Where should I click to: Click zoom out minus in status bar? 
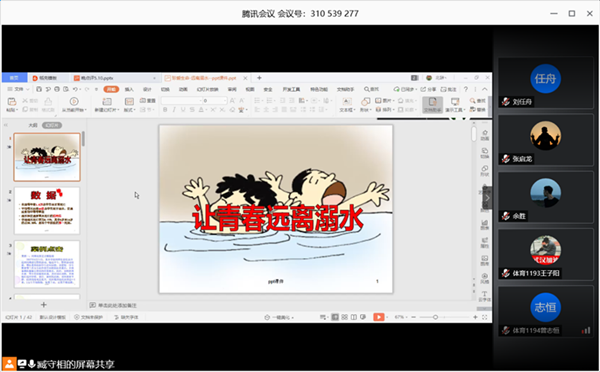(x=414, y=317)
